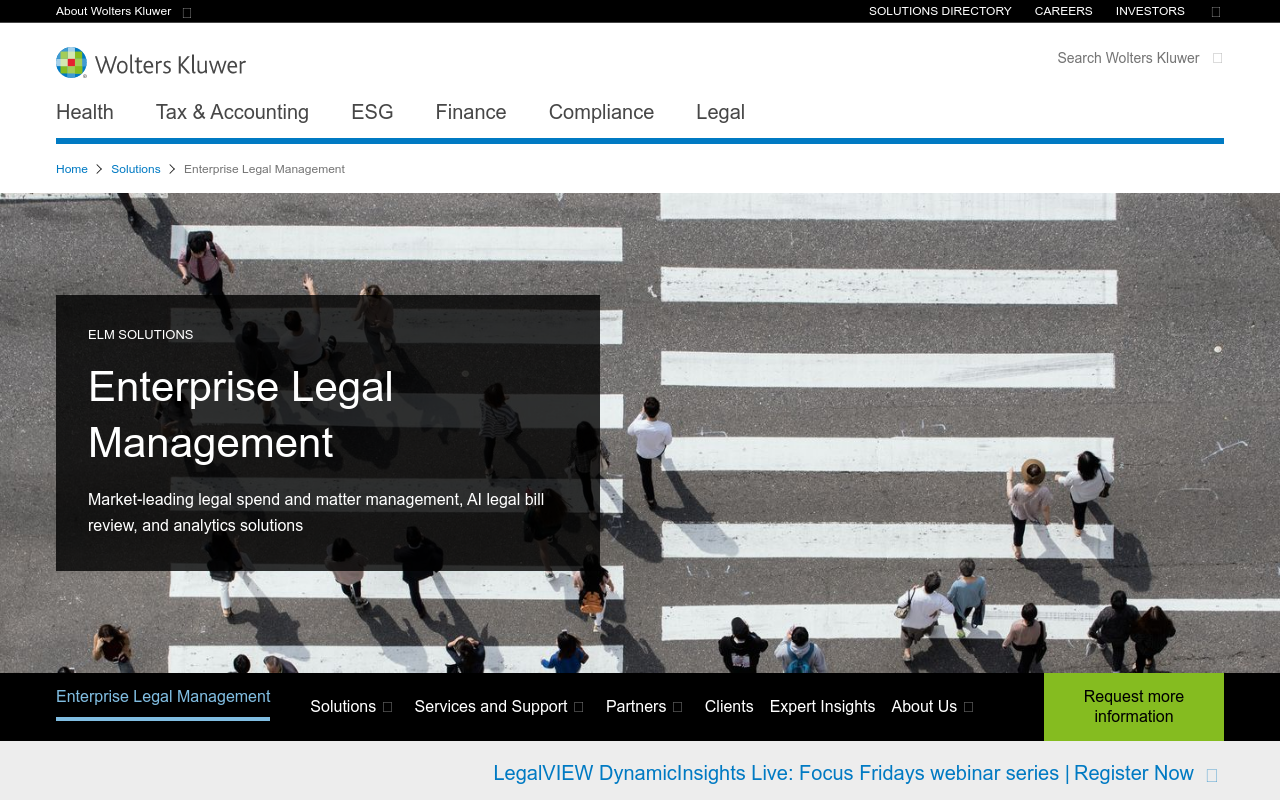Click the Enterprise Legal Management breadcrumb text

264,169
